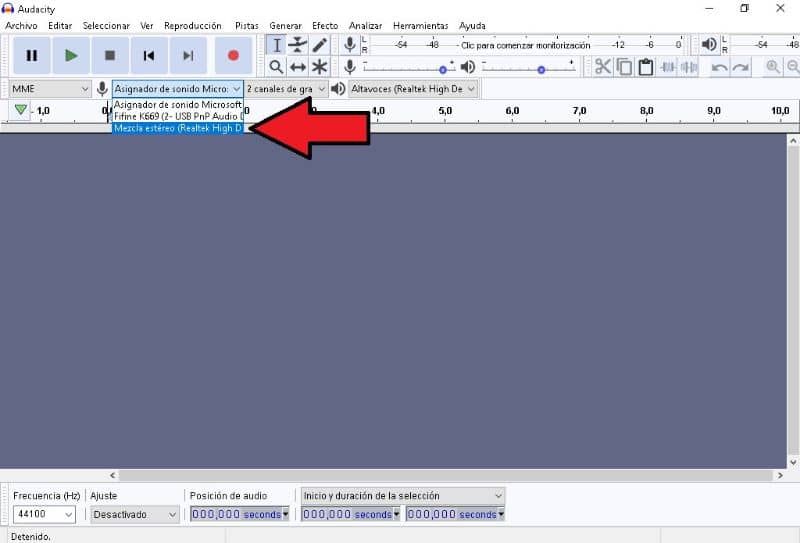Open the Ajuste 'Desactivado' dropdown
Viewport: 800px width, 543px height.
(135, 514)
